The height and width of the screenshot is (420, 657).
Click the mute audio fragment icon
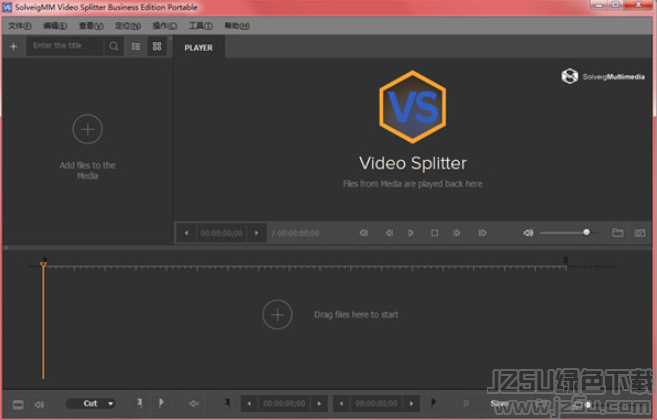(194, 404)
